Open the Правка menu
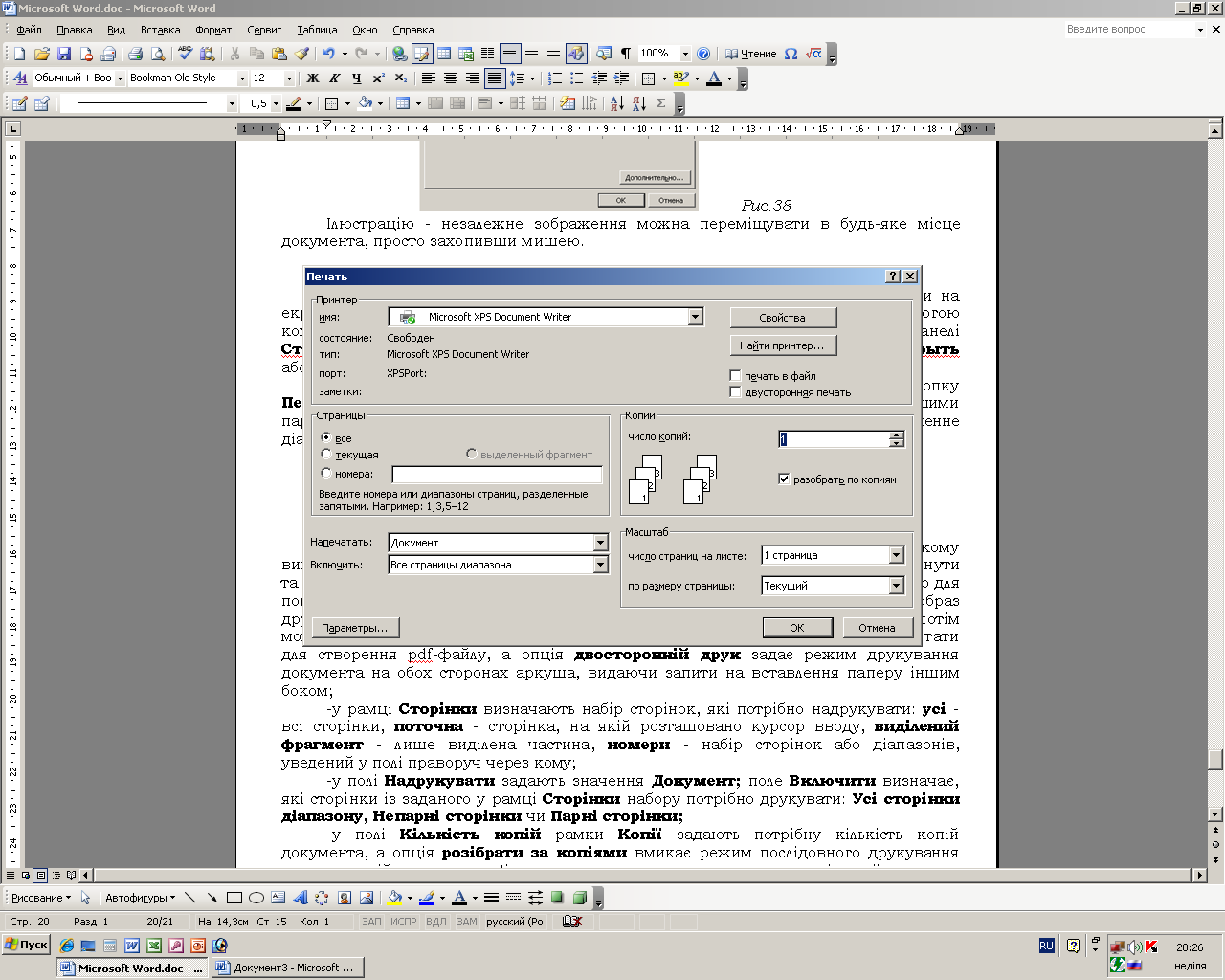1225x980 pixels. (x=75, y=30)
